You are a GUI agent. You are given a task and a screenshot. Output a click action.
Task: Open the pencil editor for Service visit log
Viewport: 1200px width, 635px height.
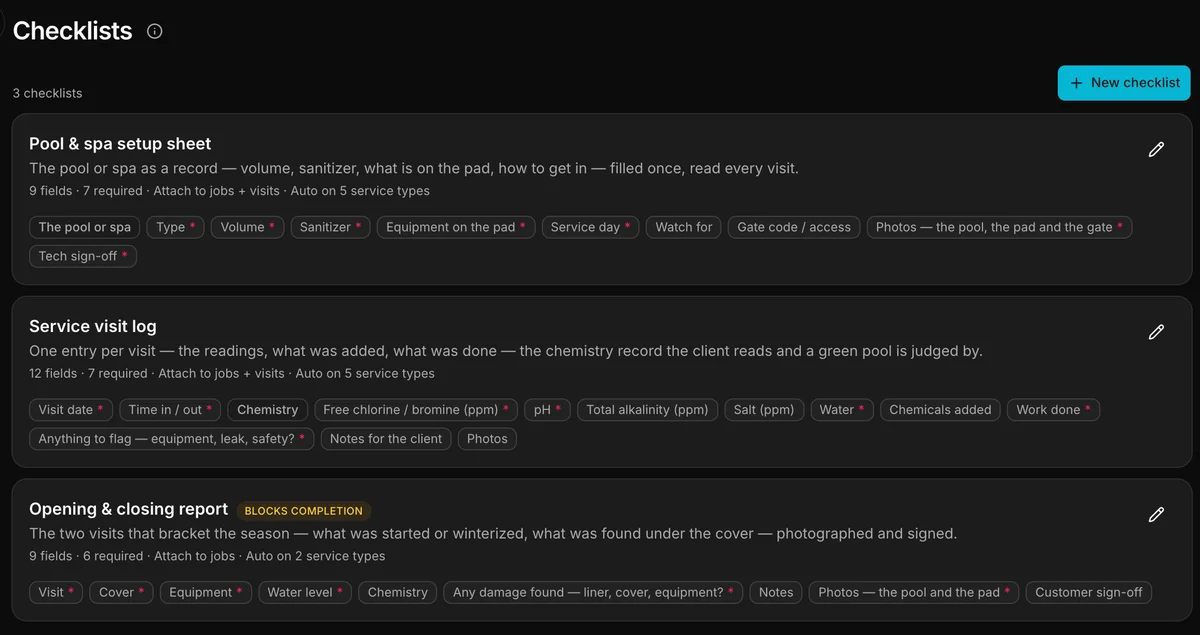[1156, 332]
